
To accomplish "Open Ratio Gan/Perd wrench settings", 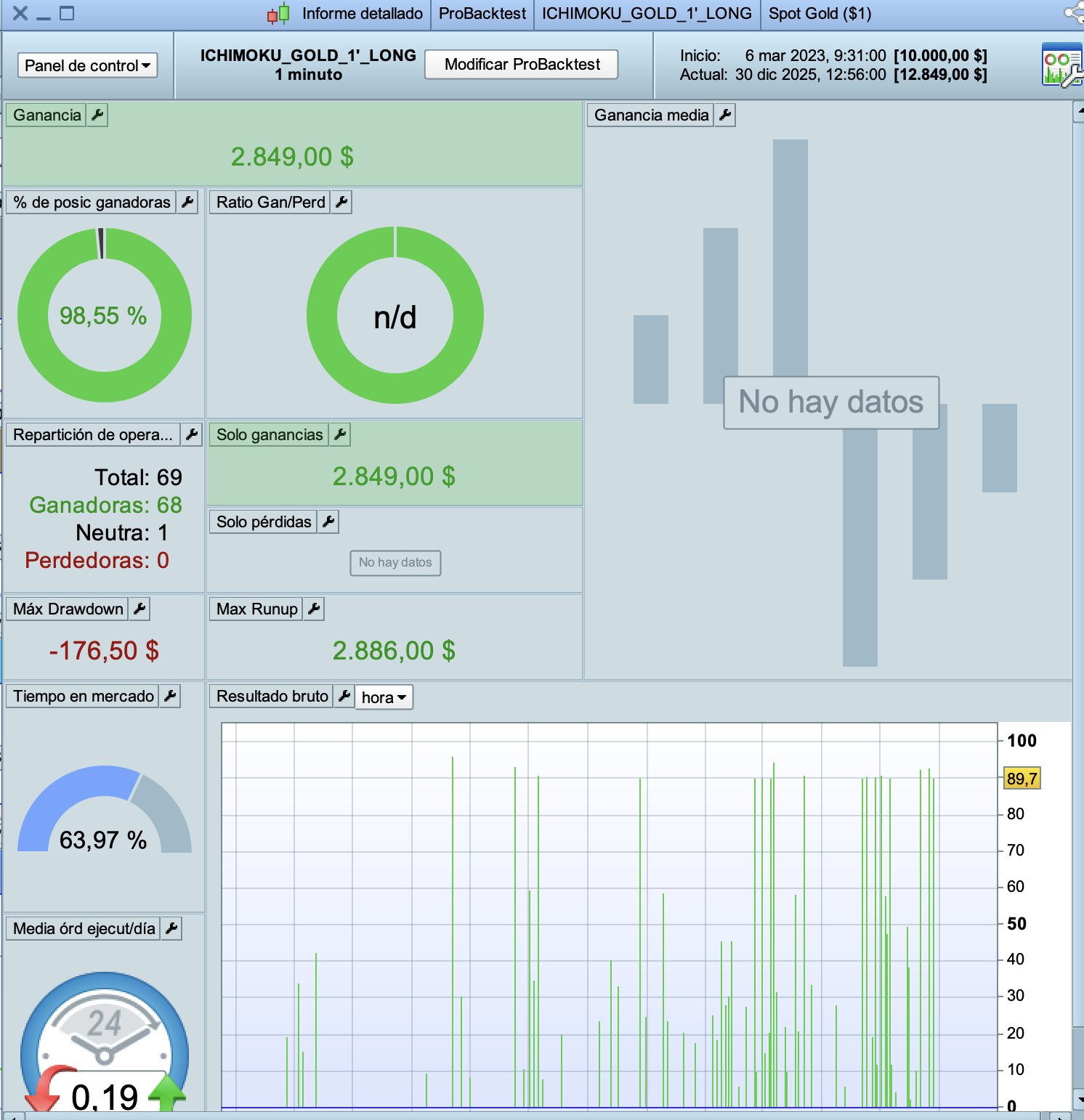I will pyautogui.click(x=341, y=202).
